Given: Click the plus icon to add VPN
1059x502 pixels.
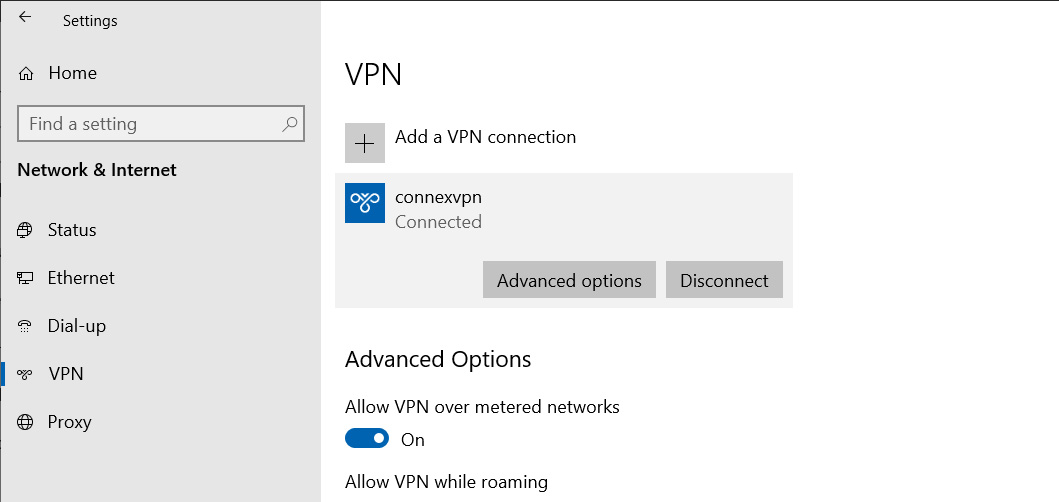Looking at the screenshot, I should (x=365, y=143).
